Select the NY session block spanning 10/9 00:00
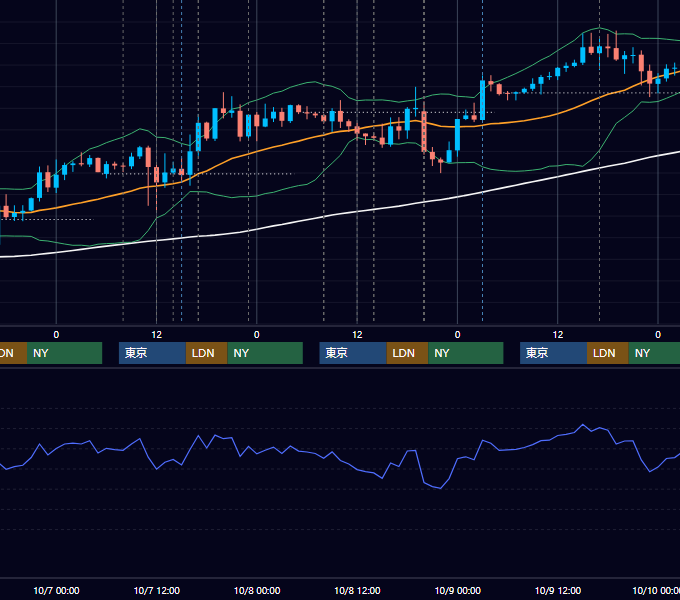This screenshot has height=600, width=680. point(466,353)
